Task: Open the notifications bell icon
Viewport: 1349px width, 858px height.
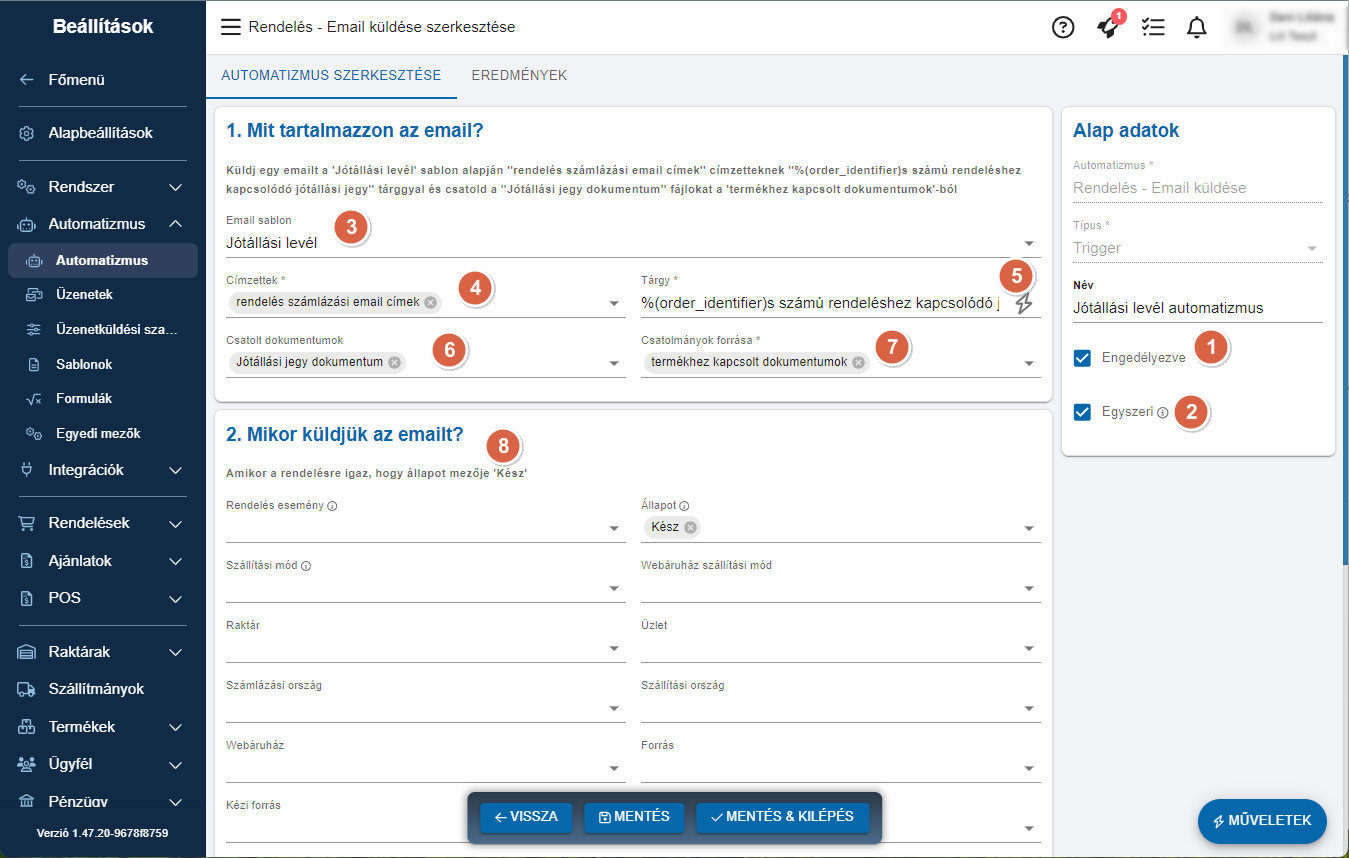Action: (1197, 28)
